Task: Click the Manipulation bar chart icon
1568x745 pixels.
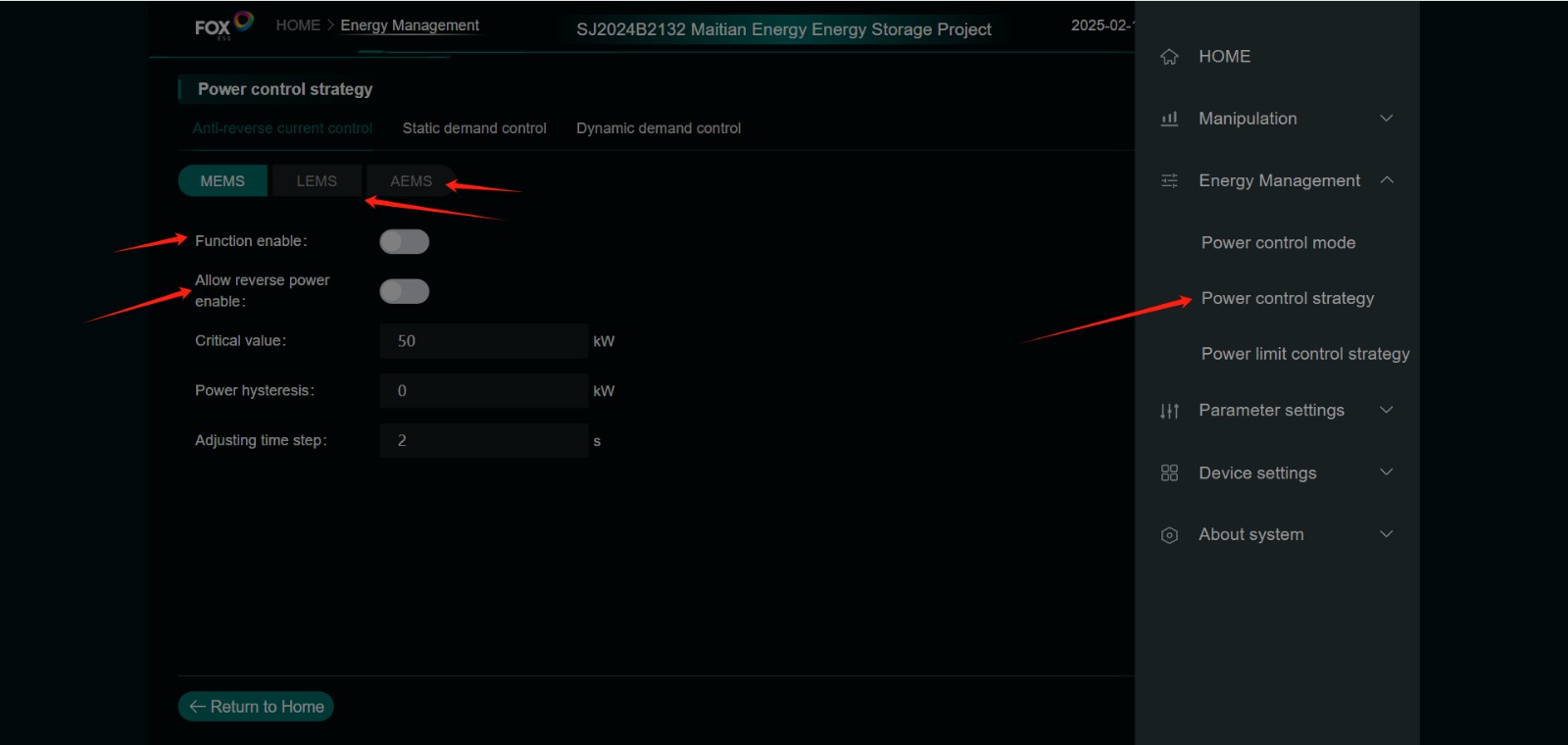Action: [1169, 119]
